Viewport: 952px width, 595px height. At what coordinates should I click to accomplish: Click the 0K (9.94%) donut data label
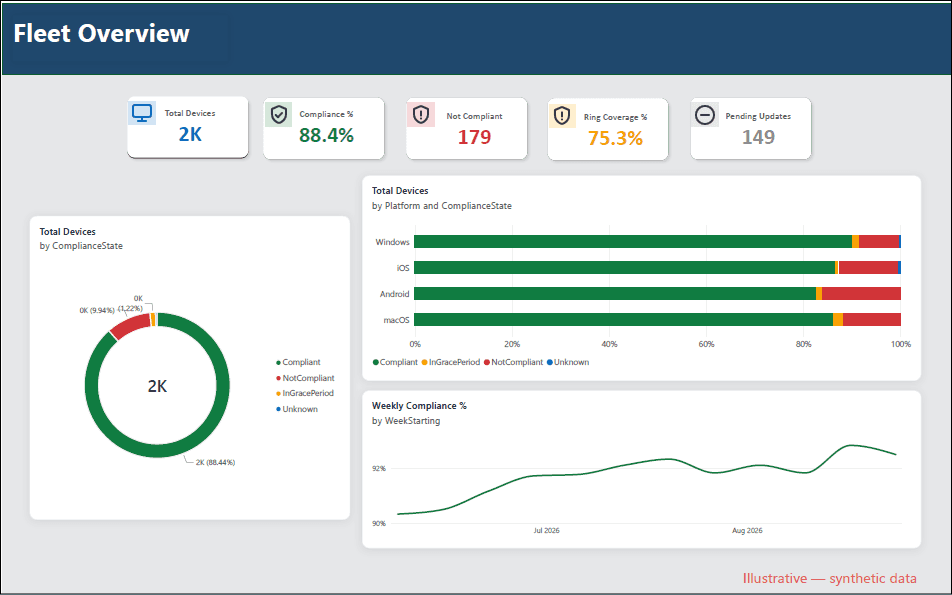tap(97, 310)
